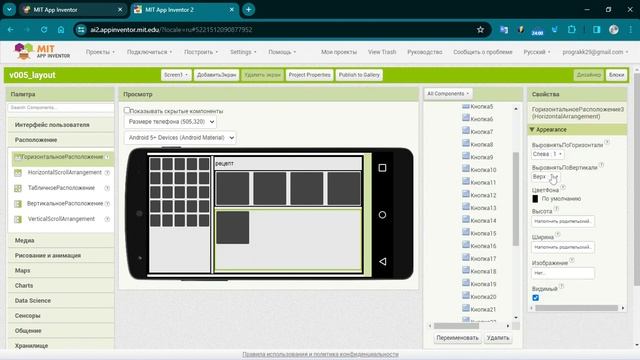Click the ТабличноеРасположение palette icon
This screenshot has width=640, height=360.
[x=18, y=188]
